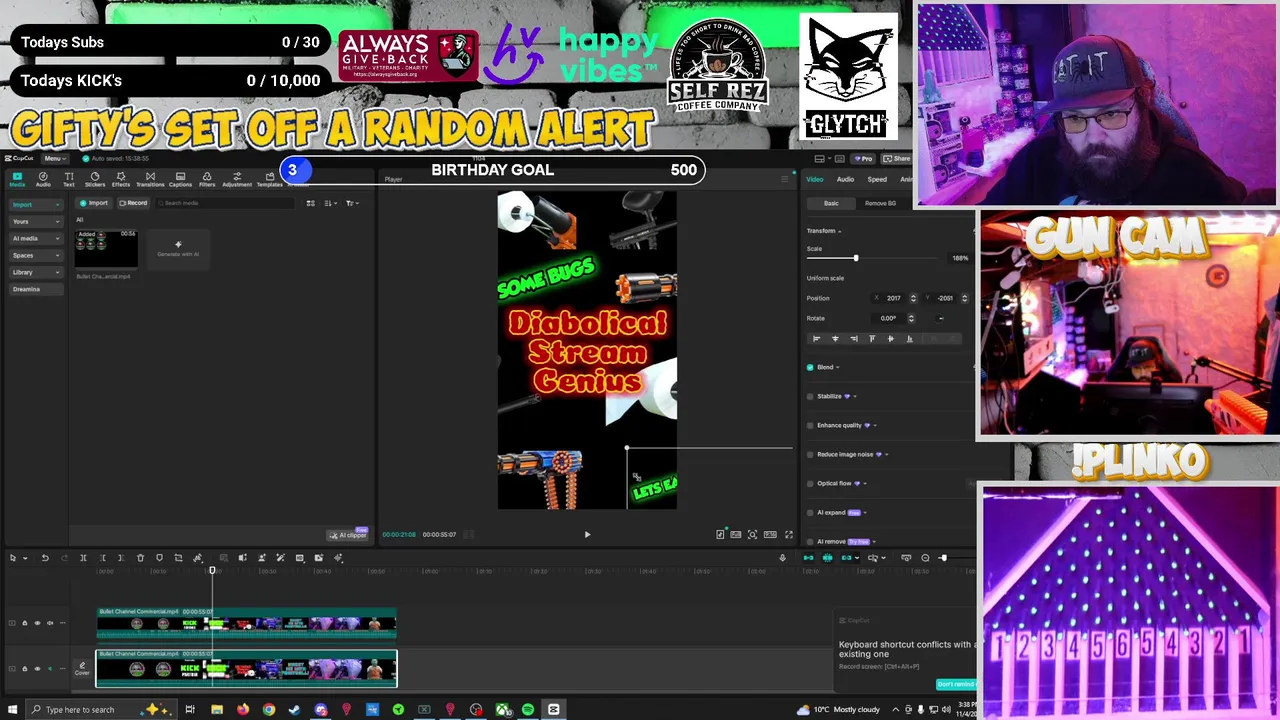The height and width of the screenshot is (720, 1280).
Task: Expand the AI media section
Action: 36,238
